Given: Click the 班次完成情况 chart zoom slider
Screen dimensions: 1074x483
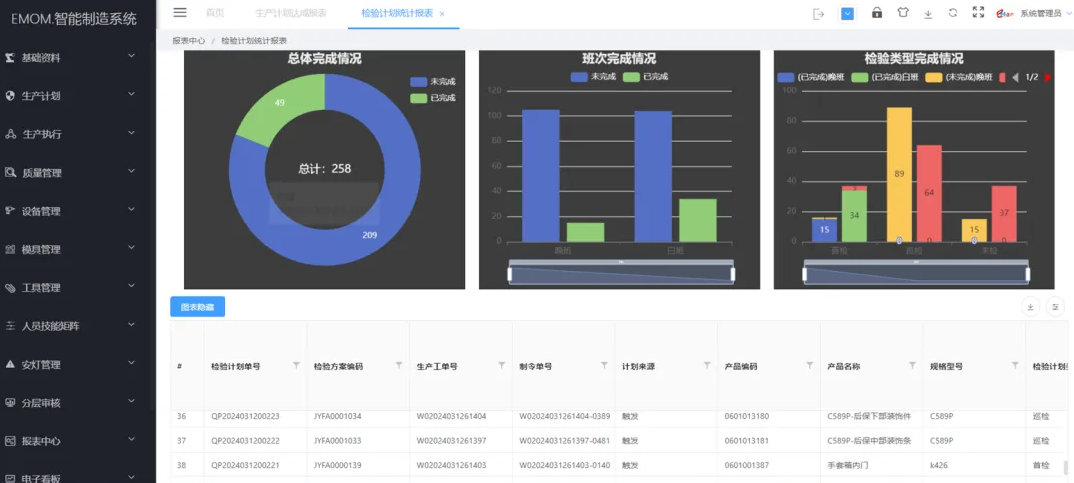Looking at the screenshot, I should tap(620, 273).
